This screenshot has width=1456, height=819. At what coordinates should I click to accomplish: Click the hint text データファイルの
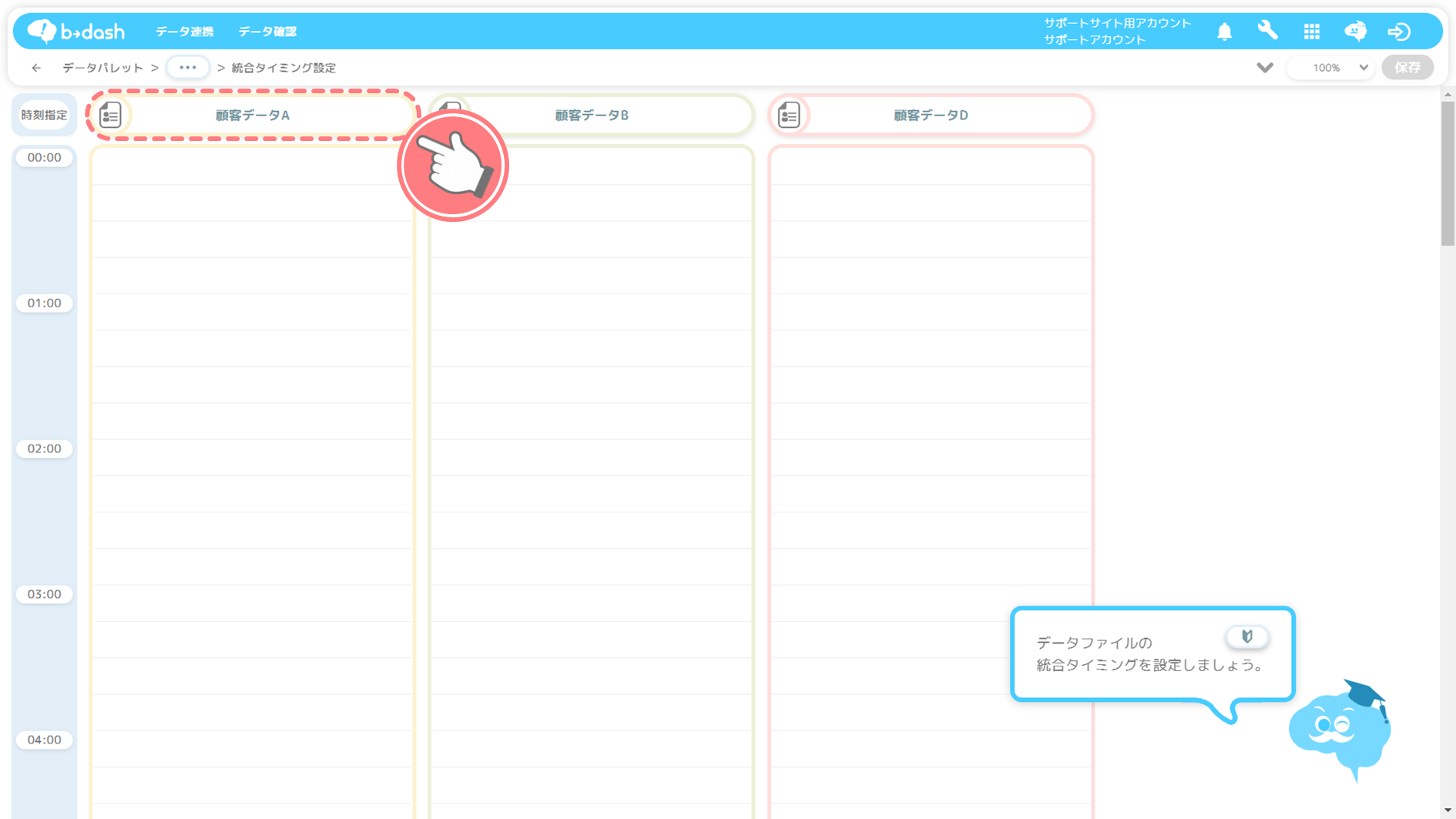pos(1094,643)
